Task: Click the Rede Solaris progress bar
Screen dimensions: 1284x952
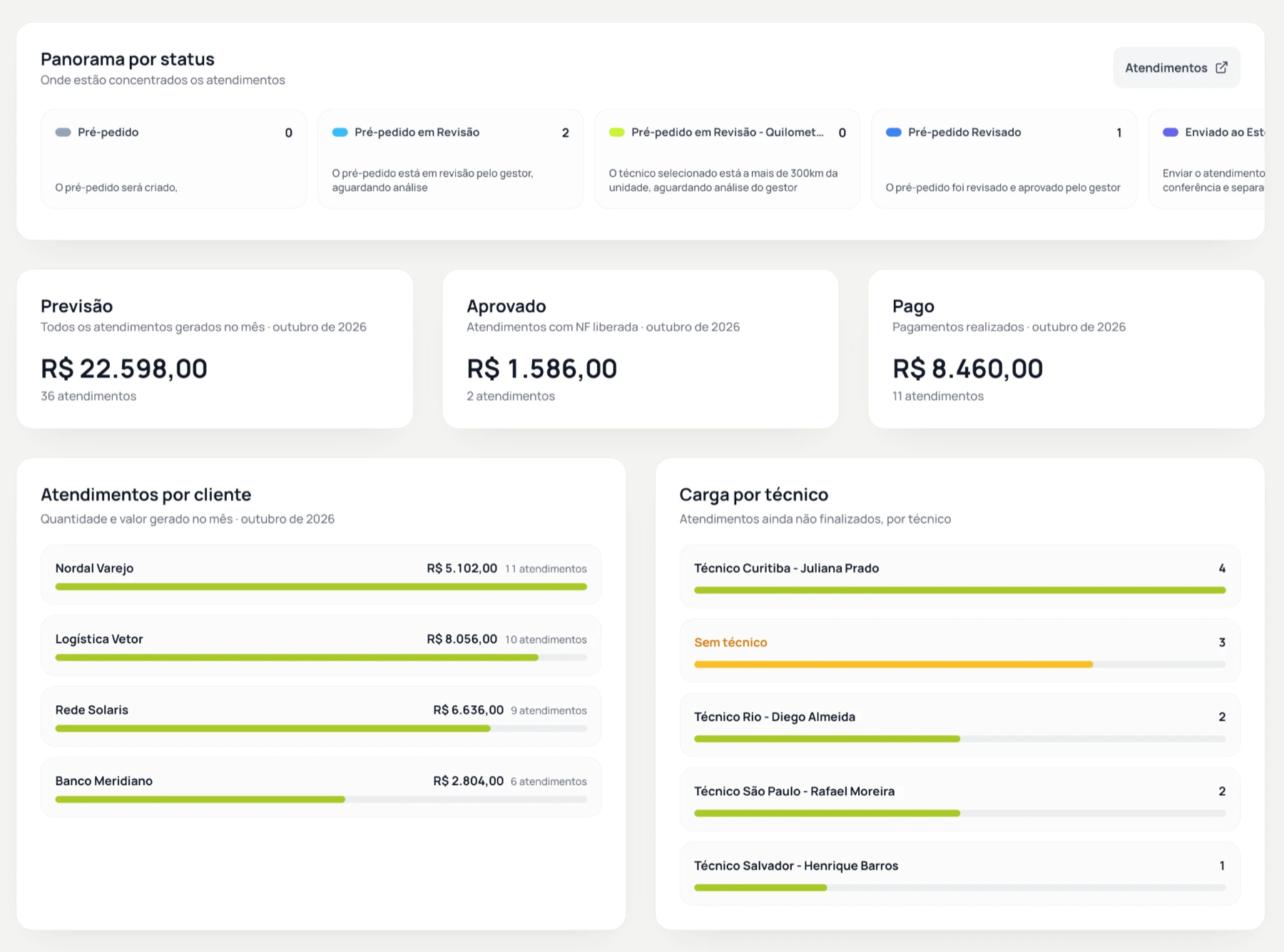Action: tap(321, 729)
